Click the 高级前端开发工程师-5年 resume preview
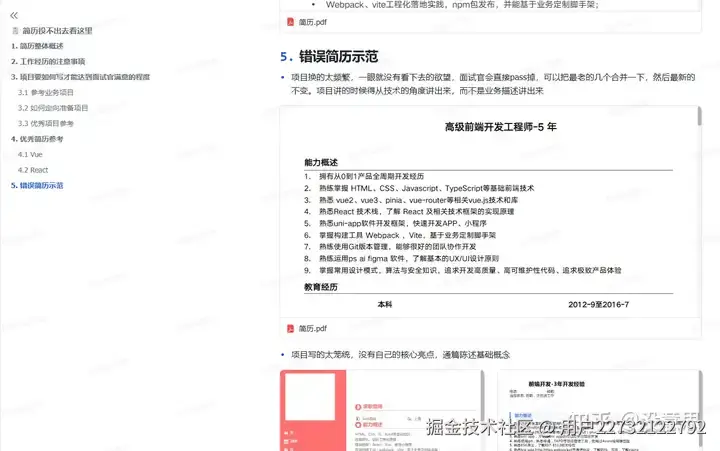 point(490,212)
